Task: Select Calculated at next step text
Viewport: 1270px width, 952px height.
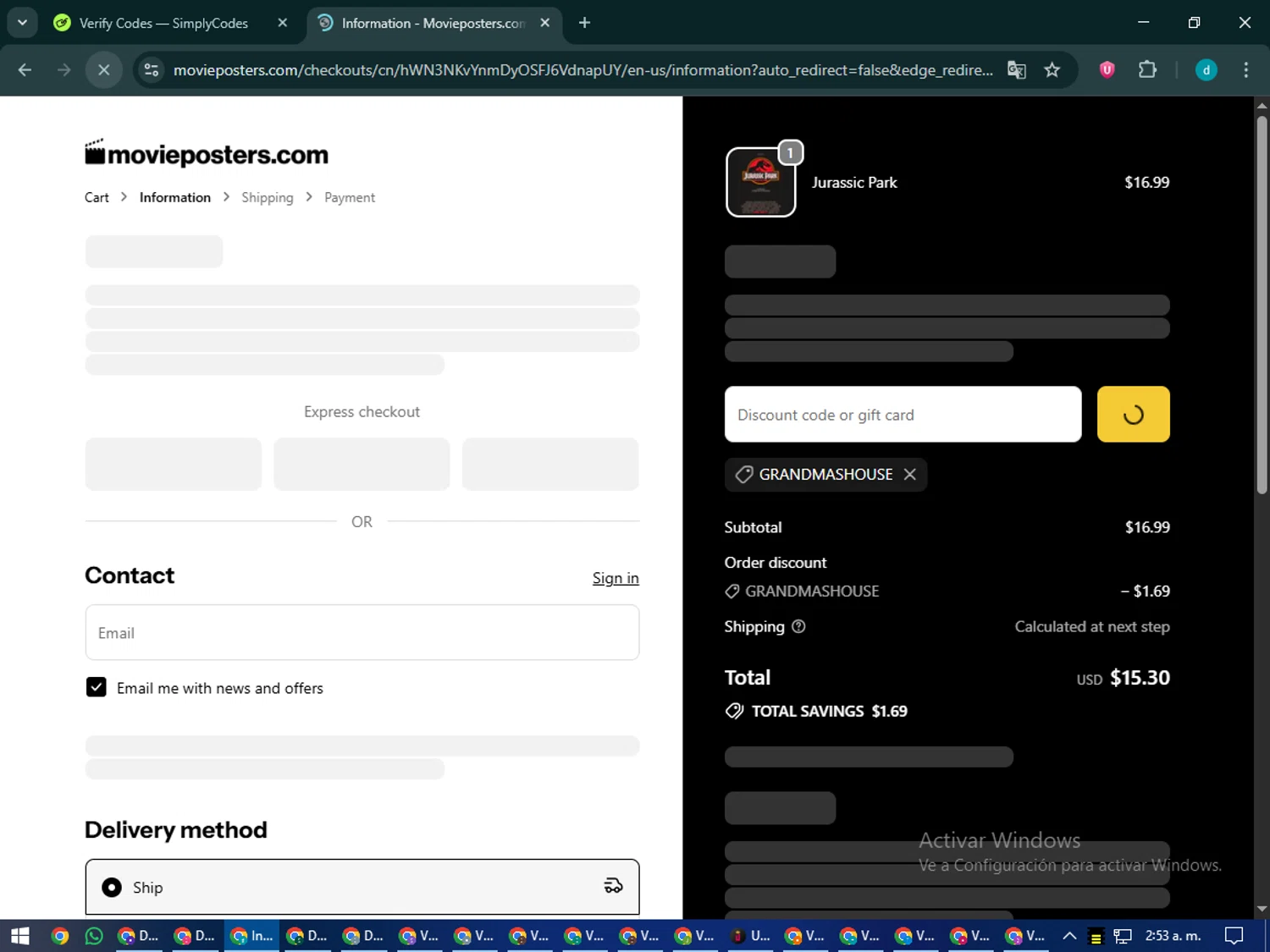Action: click(x=1092, y=627)
